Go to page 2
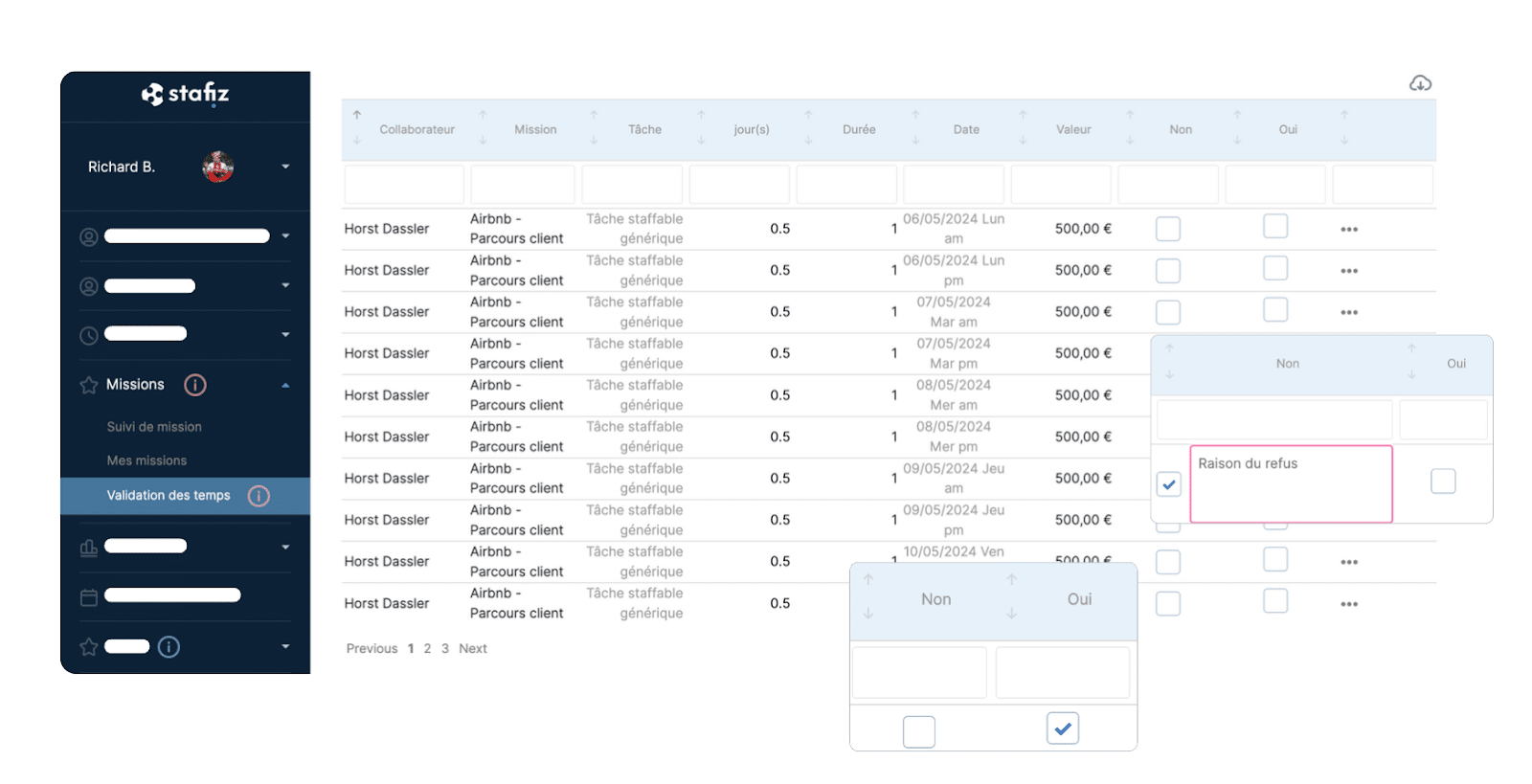Viewport: 1532px width, 784px height. pos(427,649)
